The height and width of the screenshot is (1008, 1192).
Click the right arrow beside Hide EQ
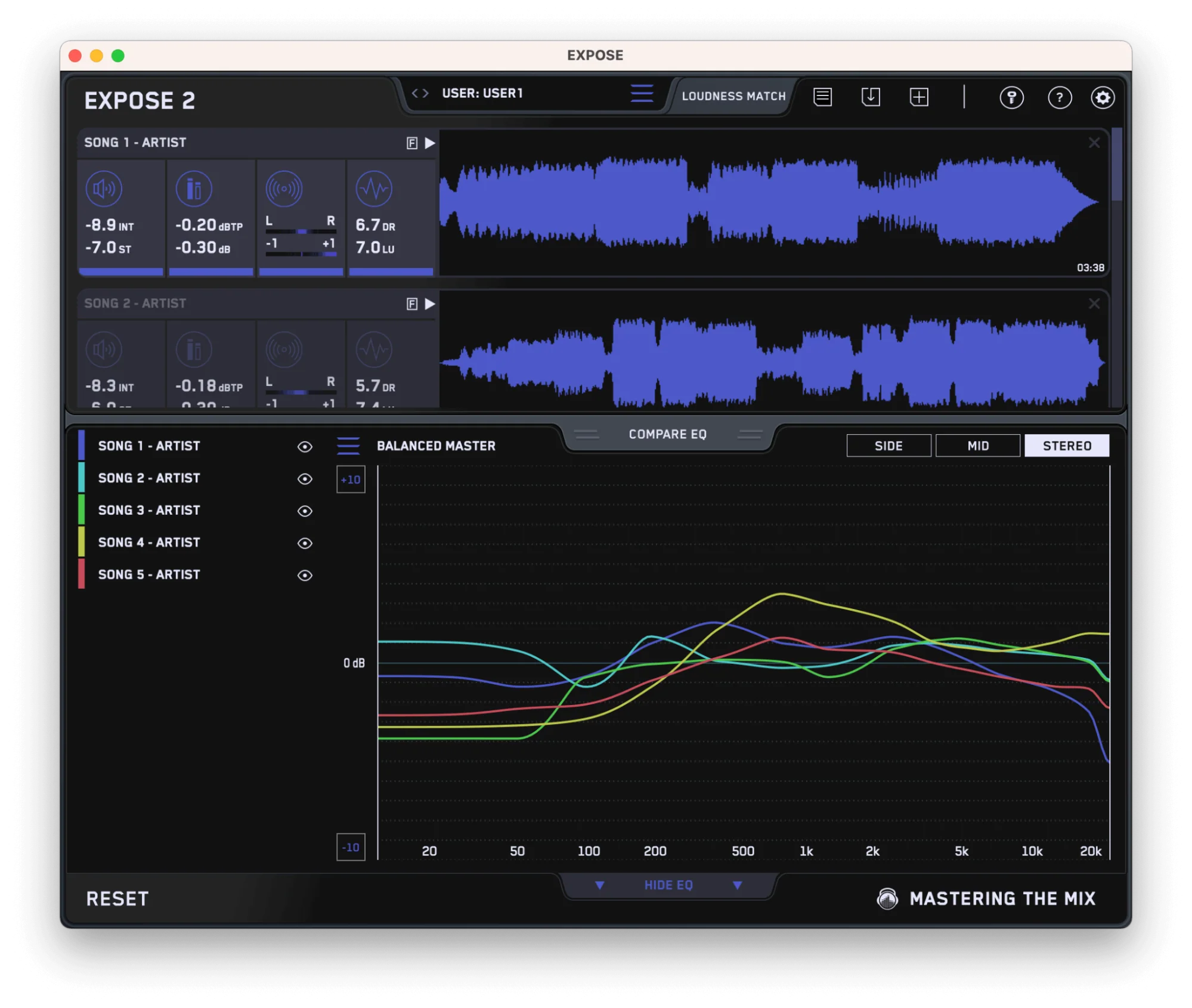click(x=737, y=886)
